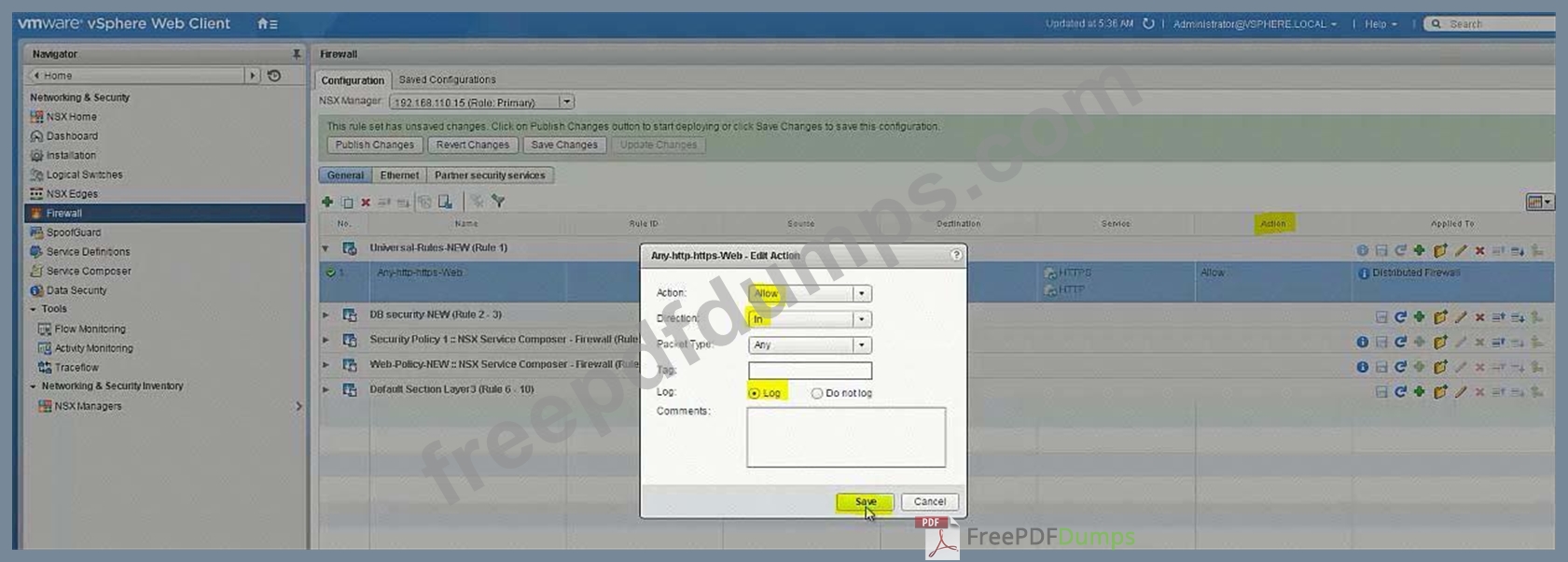Open NSX Edges in navigator
Image resolution: width=1568 pixels, height=562 pixels.
click(72, 194)
